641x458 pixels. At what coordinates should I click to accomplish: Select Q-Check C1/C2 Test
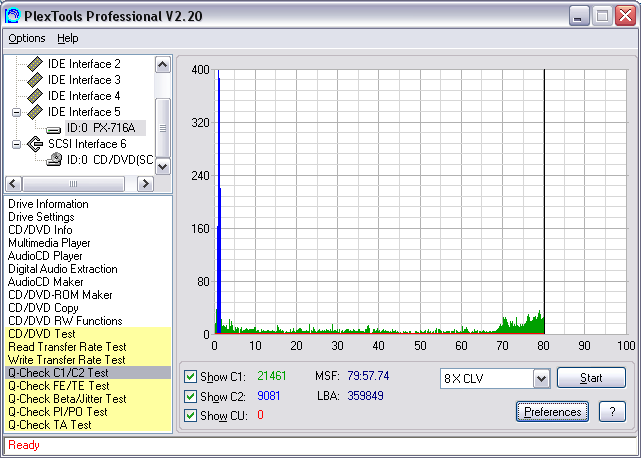pyautogui.click(x=88, y=373)
